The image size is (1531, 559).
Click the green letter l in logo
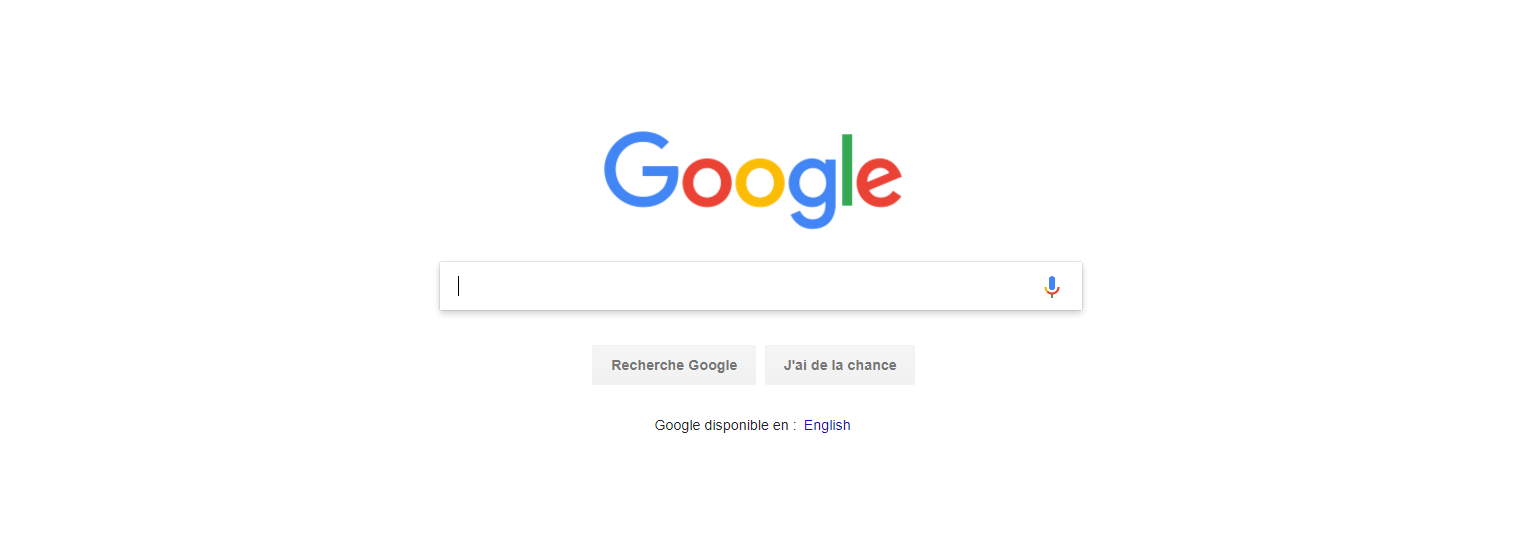tap(847, 169)
